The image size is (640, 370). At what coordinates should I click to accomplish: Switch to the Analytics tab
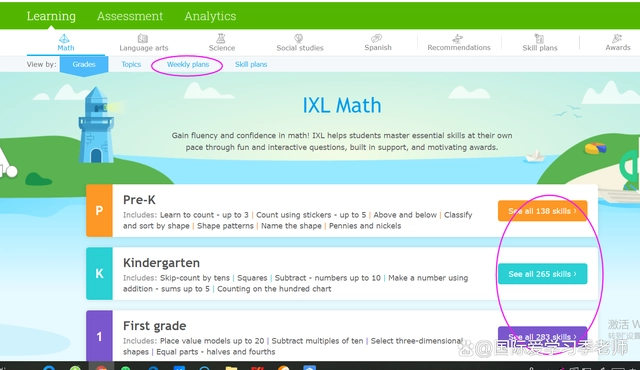[x=210, y=16]
